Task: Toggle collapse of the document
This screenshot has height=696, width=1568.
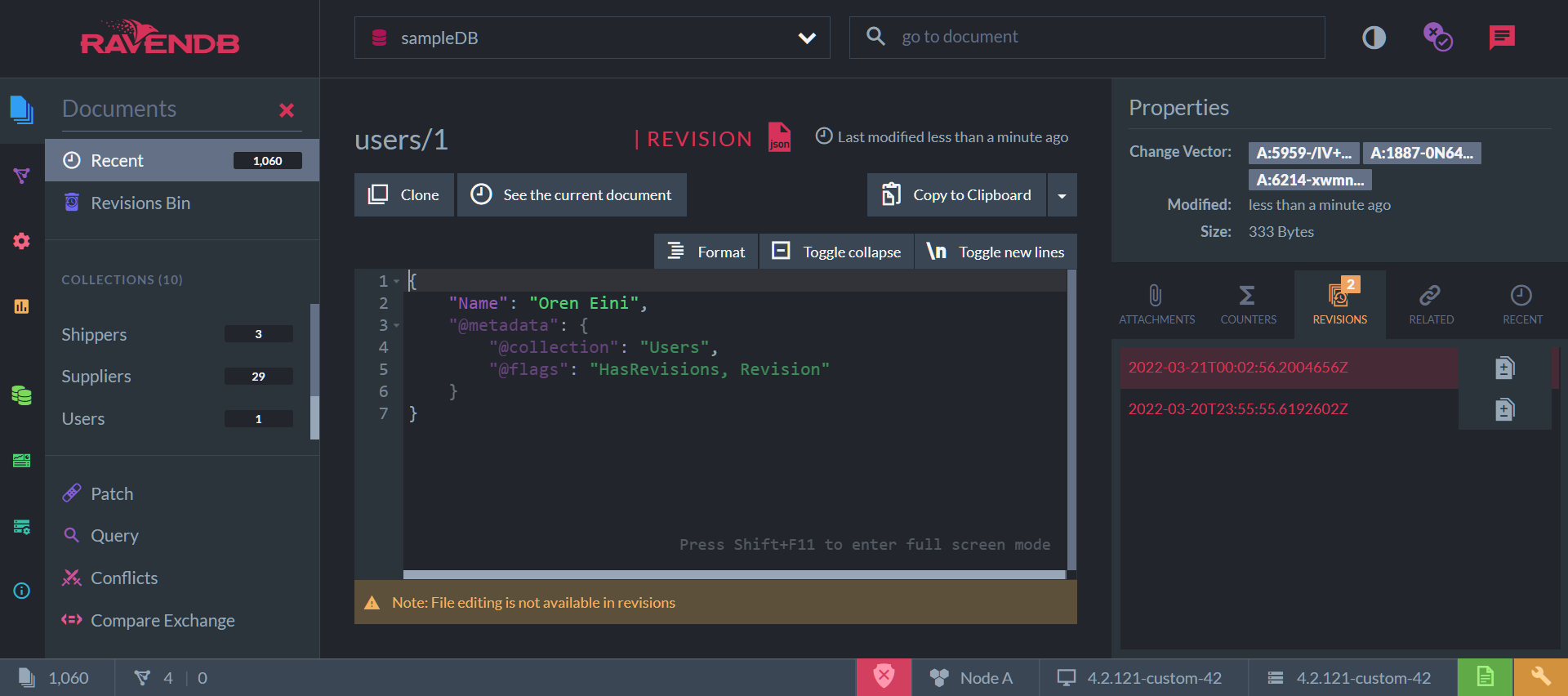Action: tap(837, 252)
